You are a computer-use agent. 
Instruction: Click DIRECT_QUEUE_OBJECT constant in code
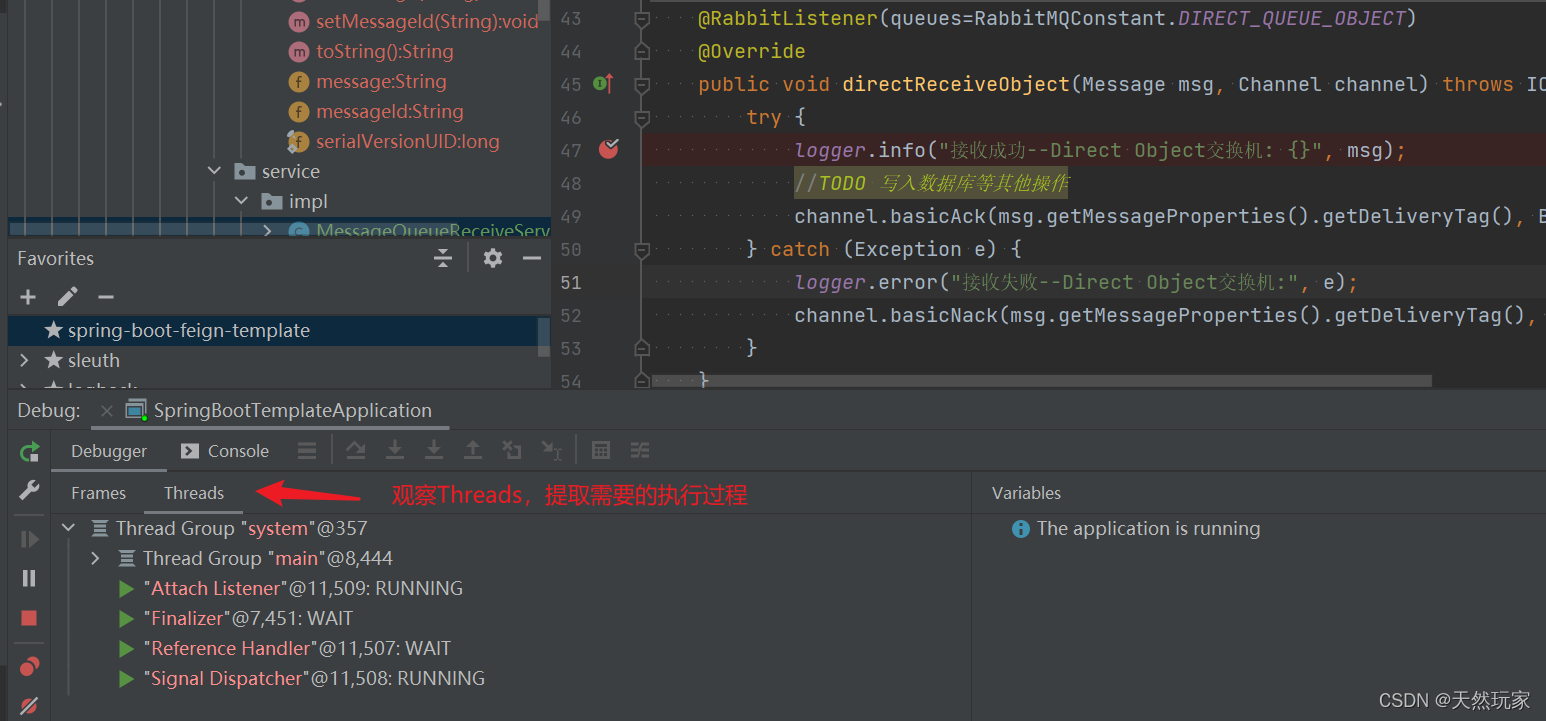(x=1292, y=18)
